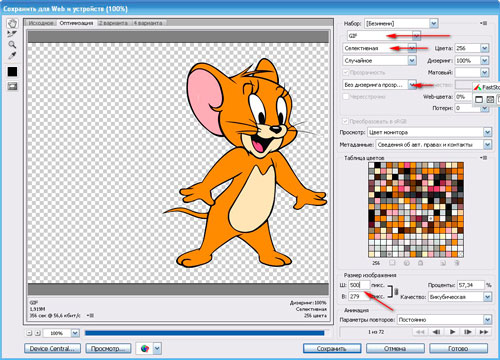Select the Slice Select tool
This screenshot has height=360, width=500.
pyautogui.click(x=12, y=34)
